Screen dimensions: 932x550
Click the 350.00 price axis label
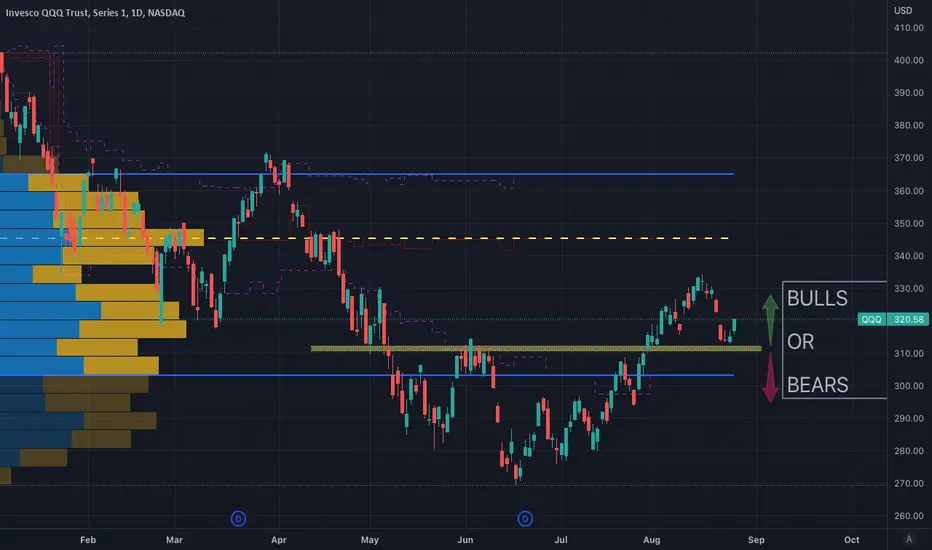click(x=909, y=224)
